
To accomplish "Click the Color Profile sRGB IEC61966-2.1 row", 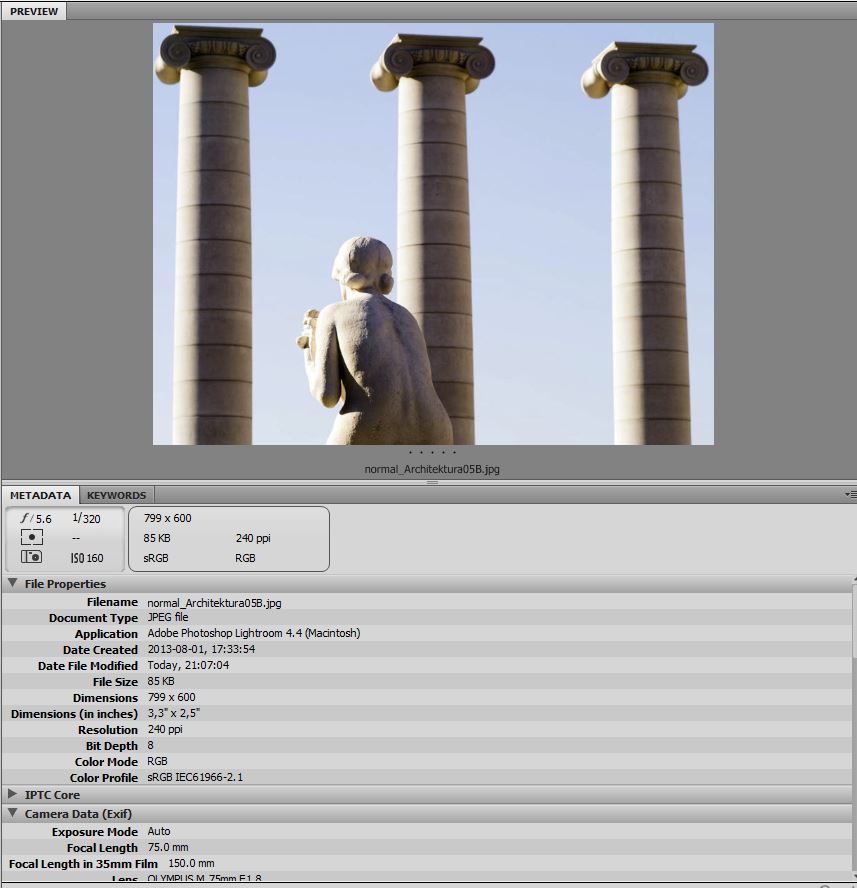I will pos(195,778).
